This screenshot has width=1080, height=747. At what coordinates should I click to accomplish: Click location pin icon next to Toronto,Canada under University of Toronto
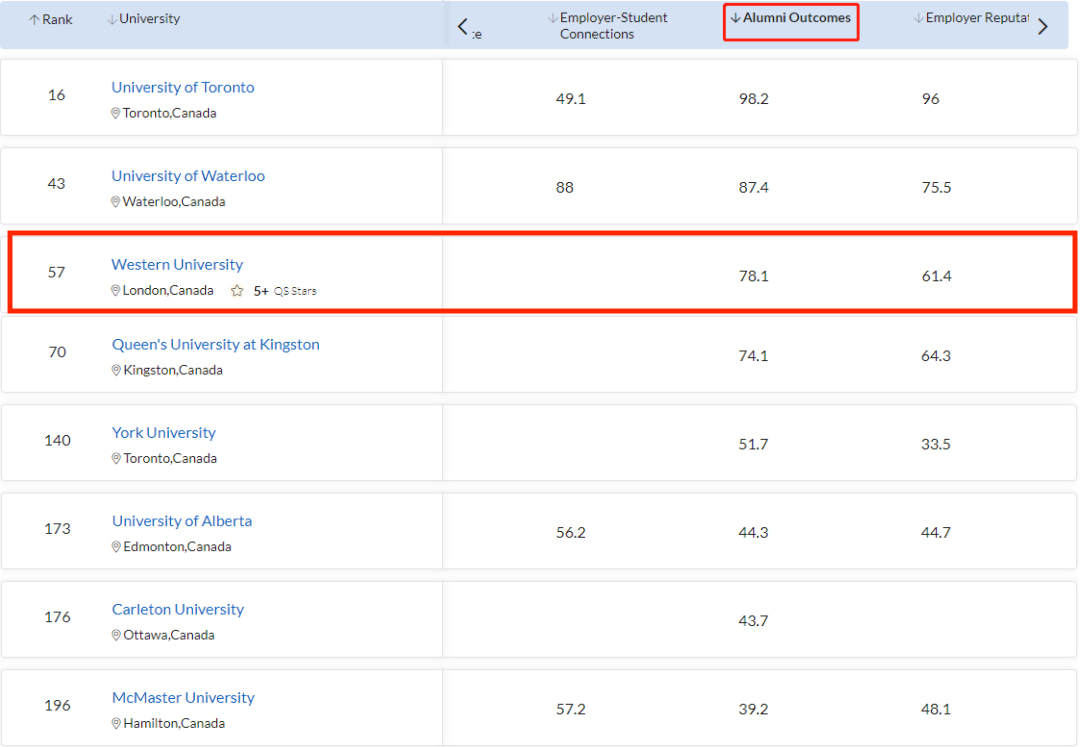[116, 114]
